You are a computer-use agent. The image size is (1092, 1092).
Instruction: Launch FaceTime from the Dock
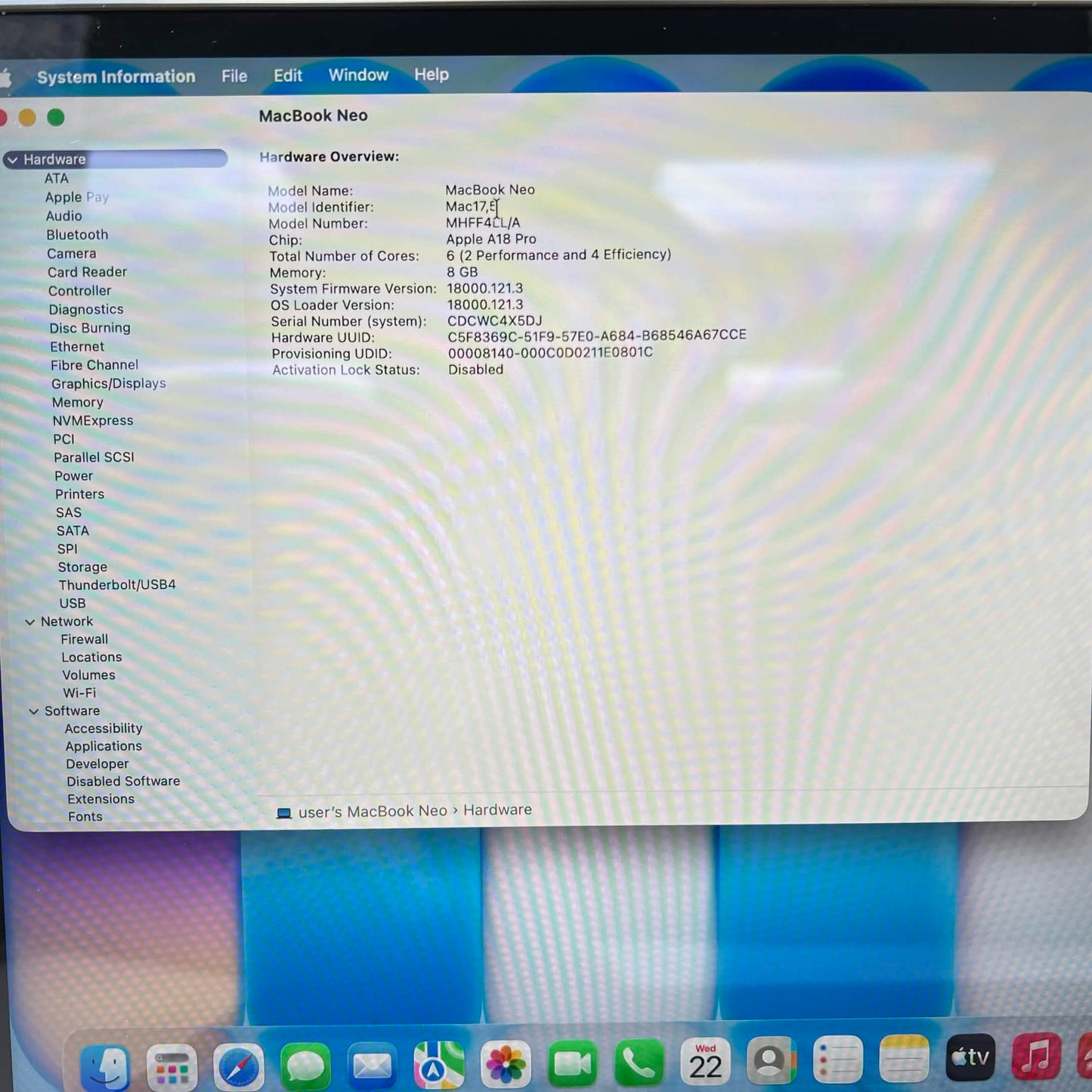pyautogui.click(x=573, y=1064)
